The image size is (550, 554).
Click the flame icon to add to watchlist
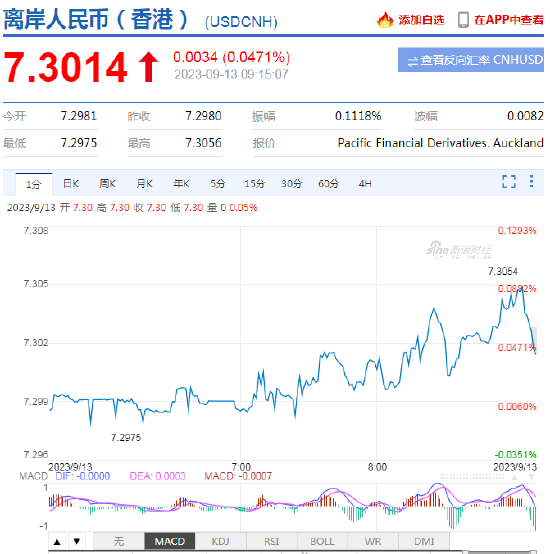[385, 20]
